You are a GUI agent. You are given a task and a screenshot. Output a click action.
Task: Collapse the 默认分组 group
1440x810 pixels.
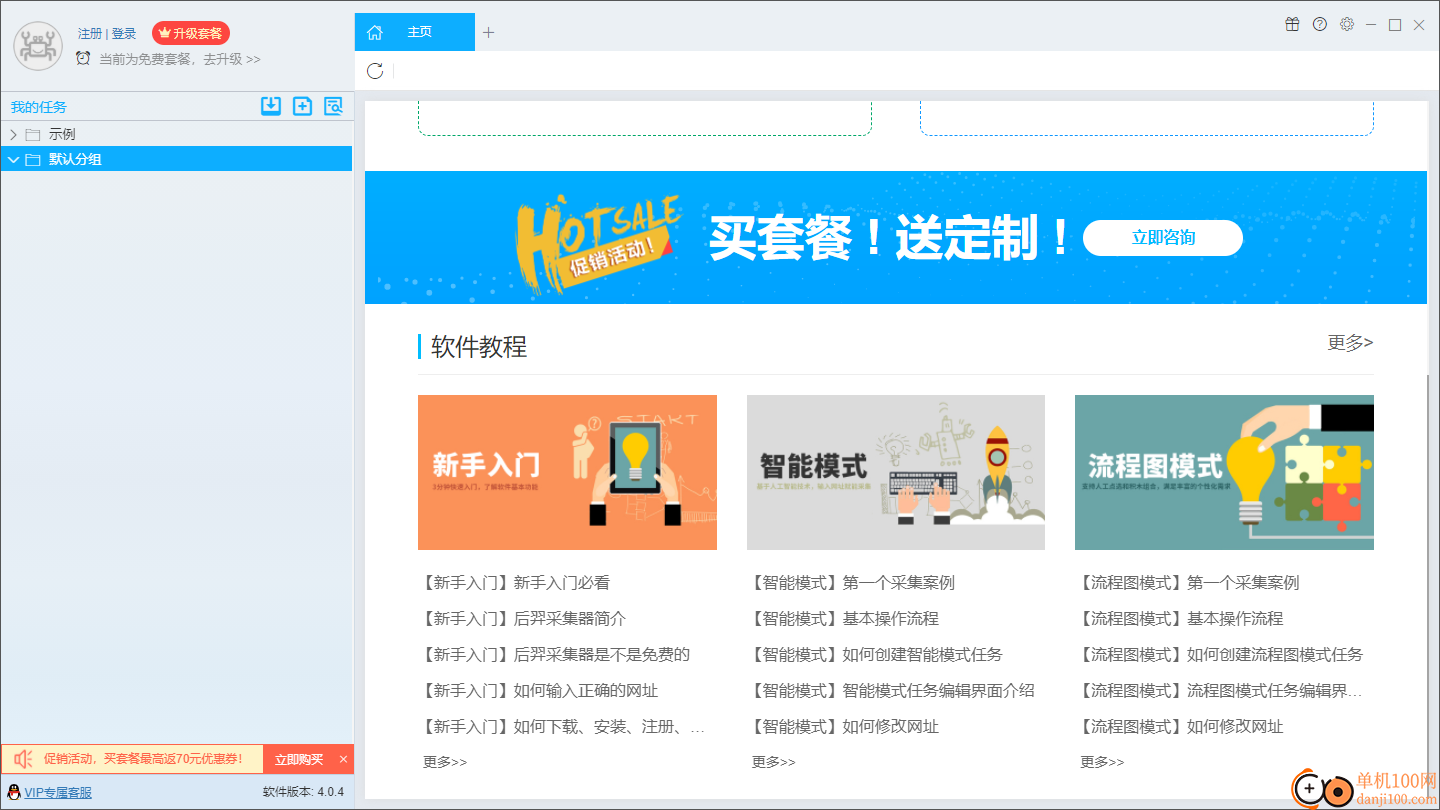click(13, 159)
